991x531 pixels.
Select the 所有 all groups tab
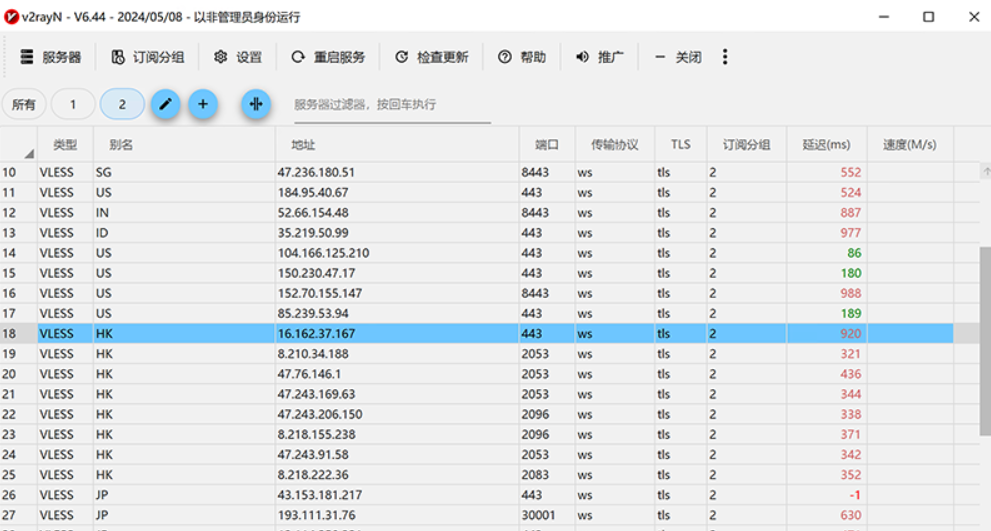pos(24,104)
